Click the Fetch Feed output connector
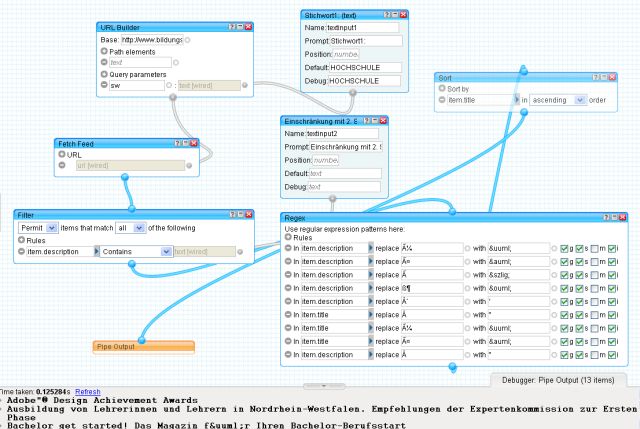The image size is (640, 429). click(x=125, y=177)
